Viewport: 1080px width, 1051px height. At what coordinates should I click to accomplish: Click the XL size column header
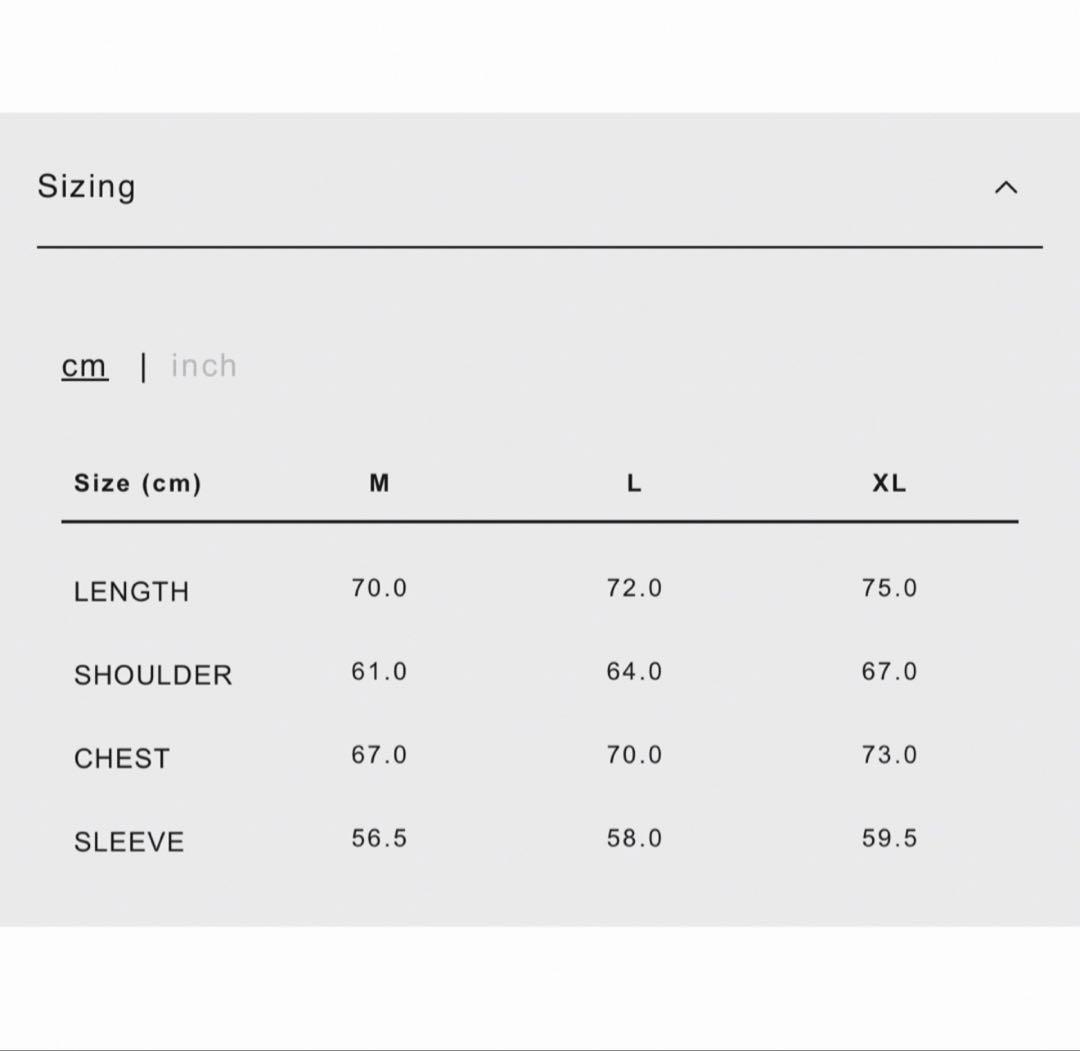tap(889, 483)
